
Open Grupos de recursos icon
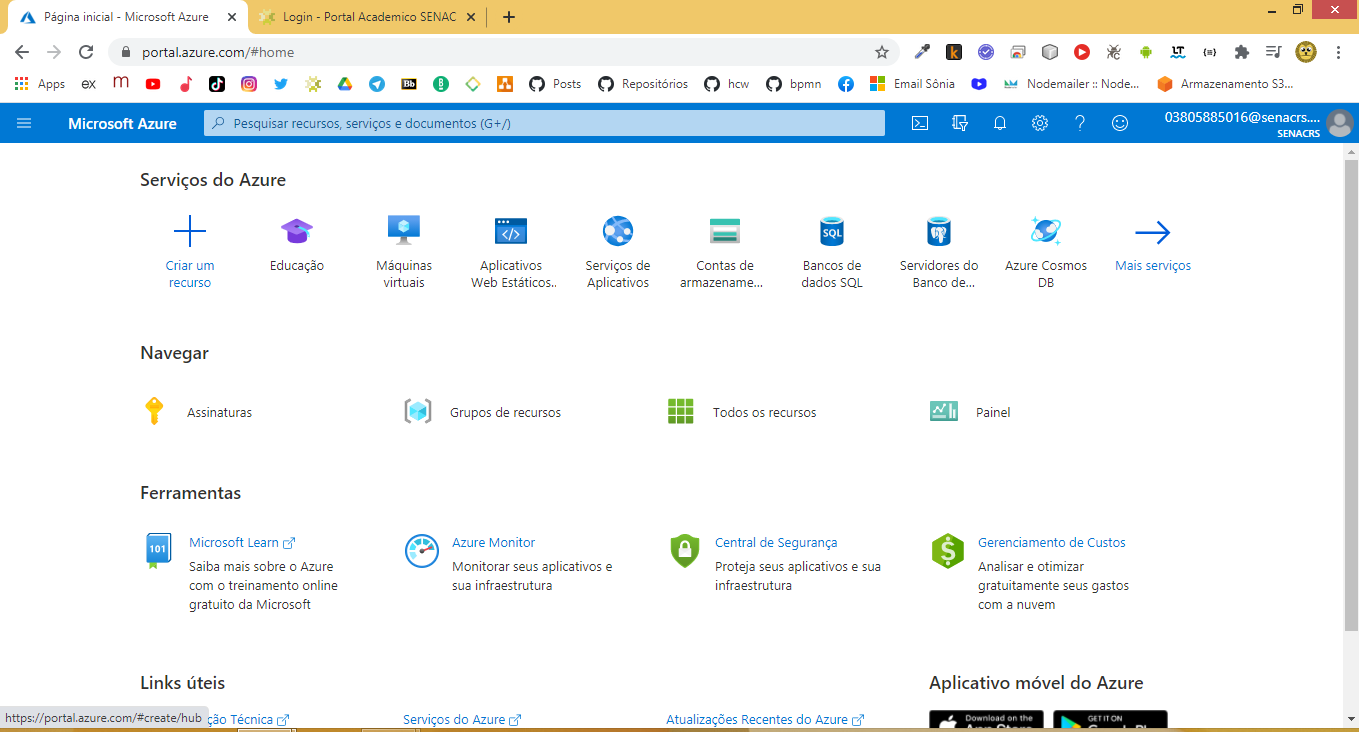417,411
